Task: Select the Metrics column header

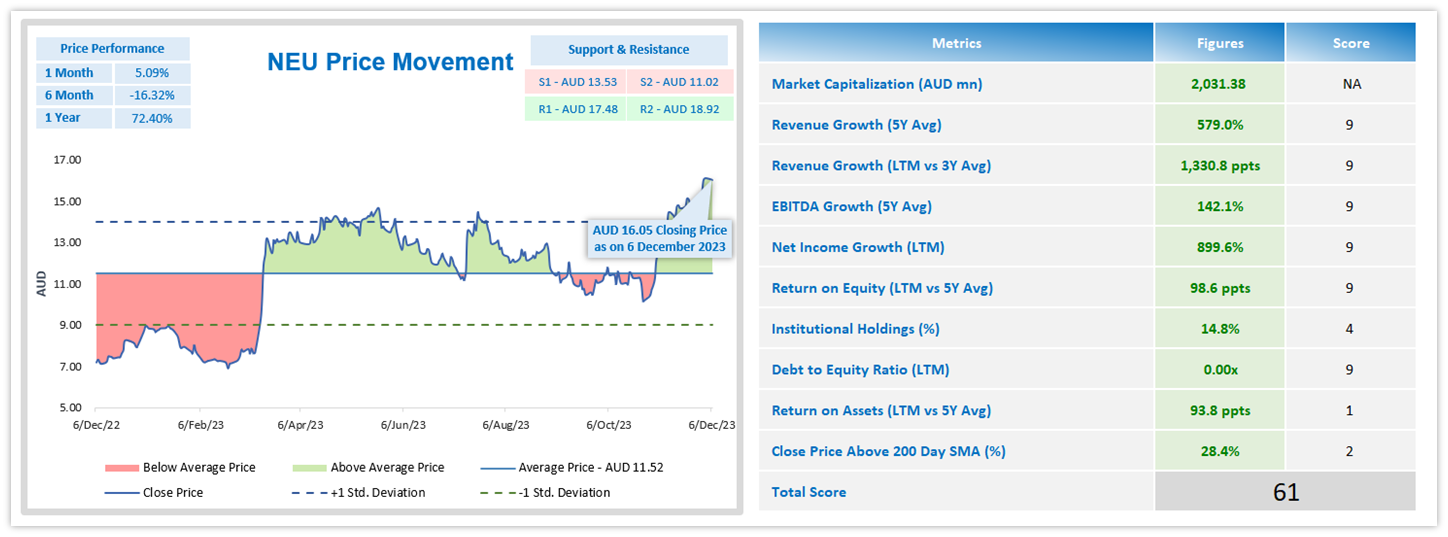Action: pos(956,43)
